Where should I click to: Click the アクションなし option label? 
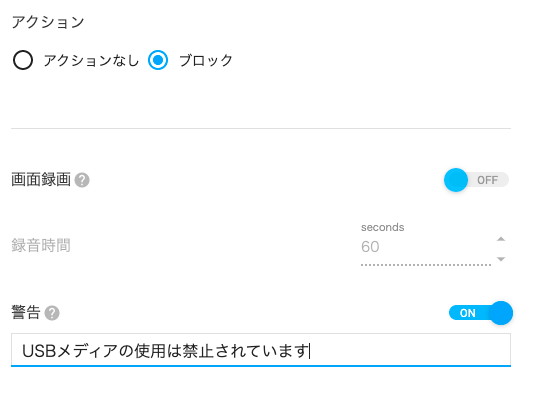pyautogui.click(x=91, y=60)
